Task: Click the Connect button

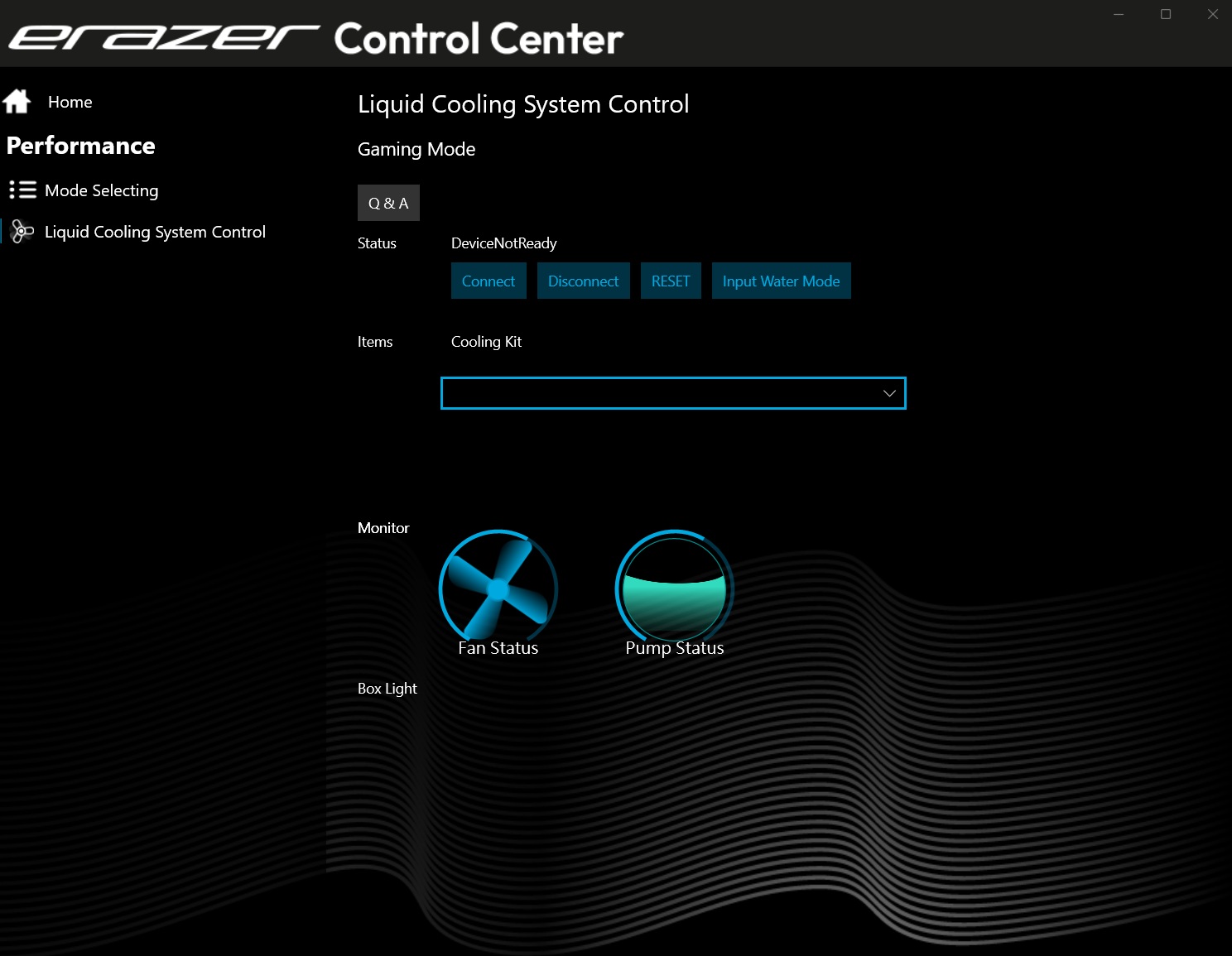Action: click(488, 281)
